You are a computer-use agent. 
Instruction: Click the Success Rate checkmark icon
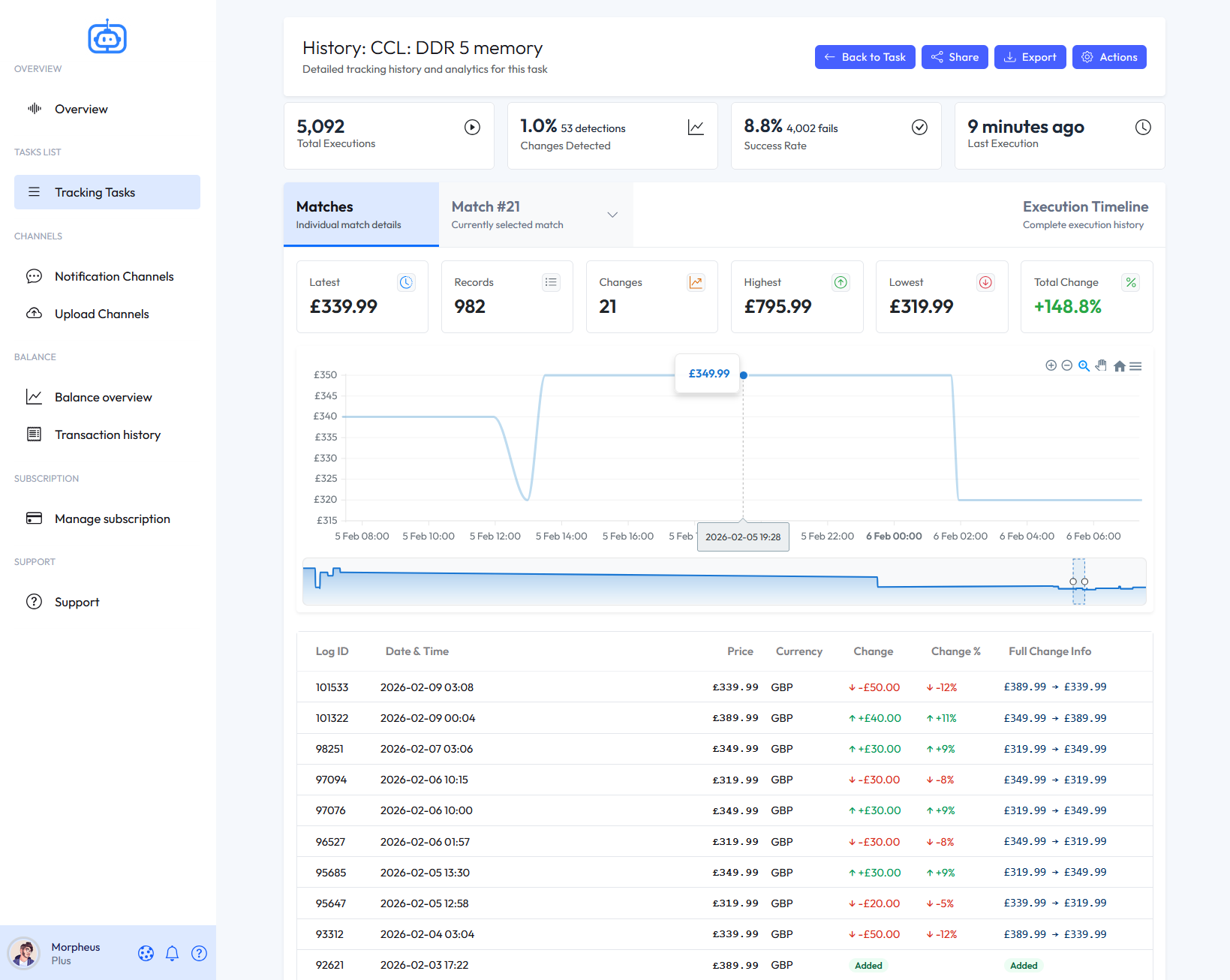pyautogui.click(x=920, y=127)
